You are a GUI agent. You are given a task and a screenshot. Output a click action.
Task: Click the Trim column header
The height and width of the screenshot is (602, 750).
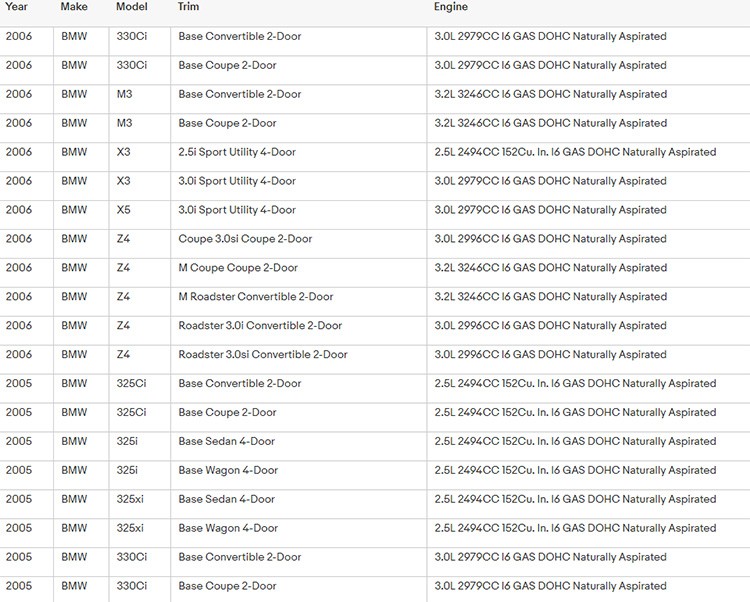188,7
